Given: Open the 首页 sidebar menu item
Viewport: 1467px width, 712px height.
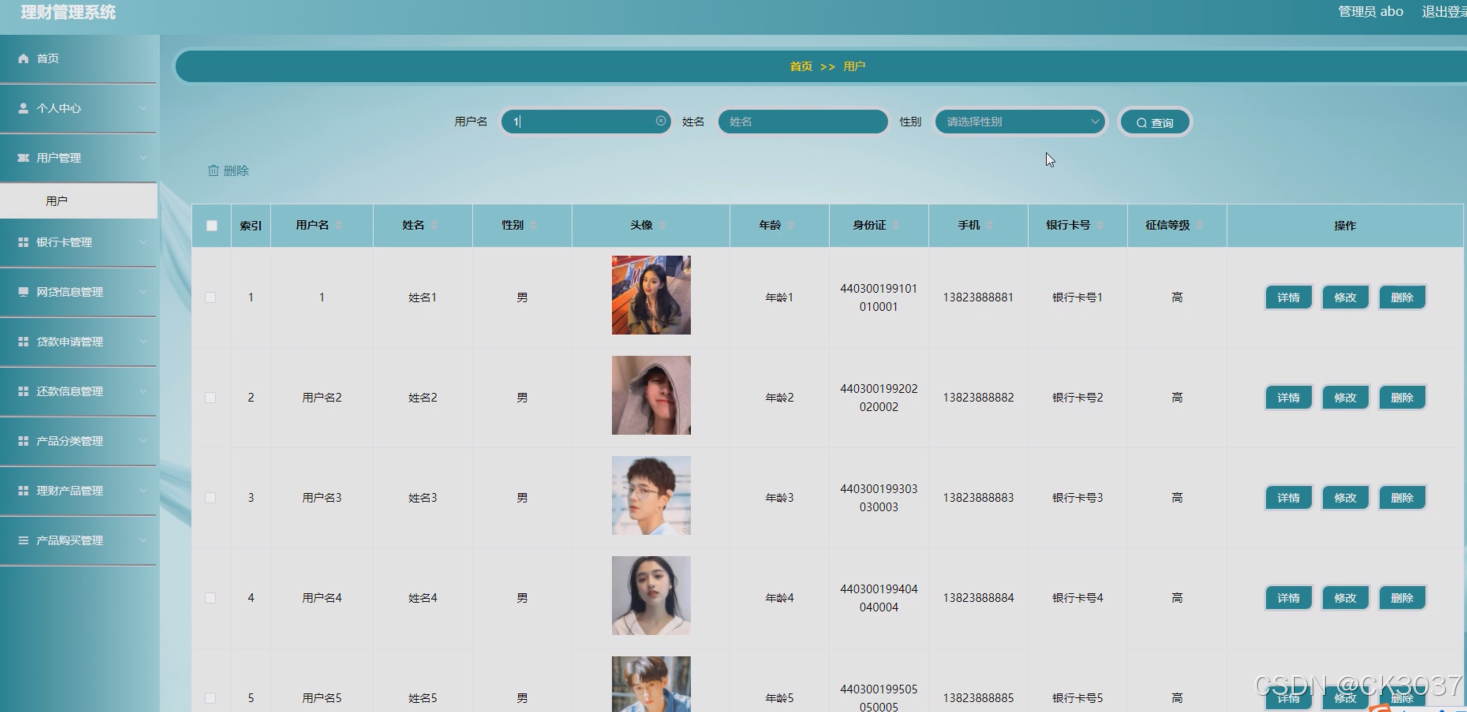Looking at the screenshot, I should coord(78,59).
